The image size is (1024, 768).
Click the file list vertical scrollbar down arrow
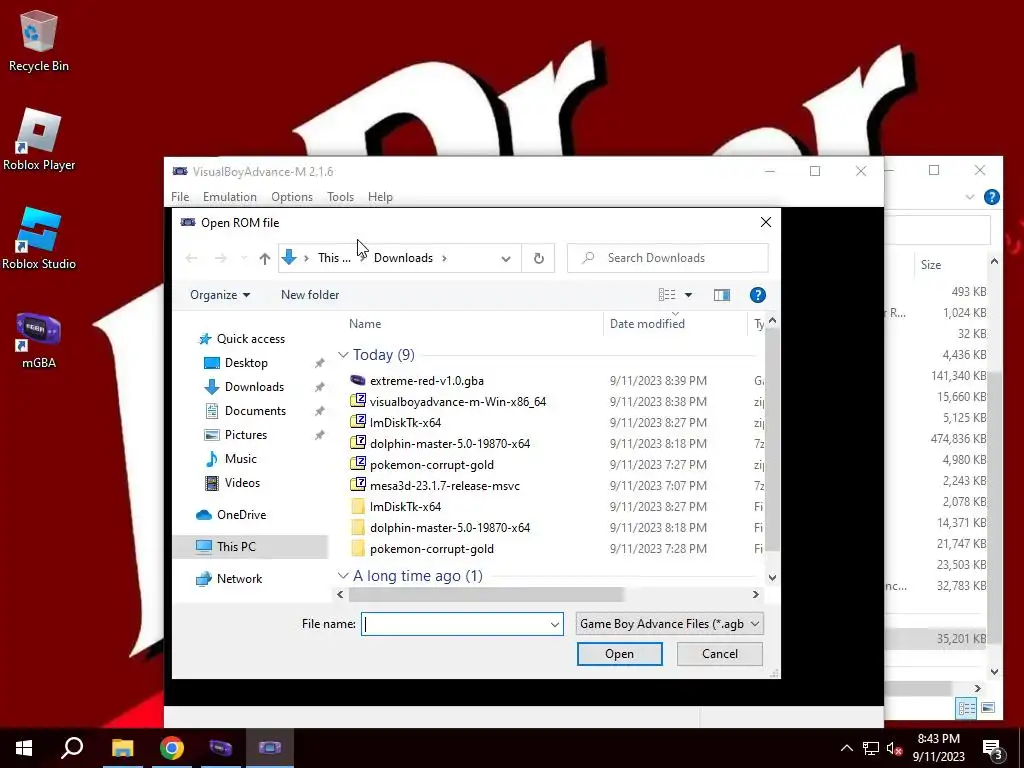coord(772,577)
